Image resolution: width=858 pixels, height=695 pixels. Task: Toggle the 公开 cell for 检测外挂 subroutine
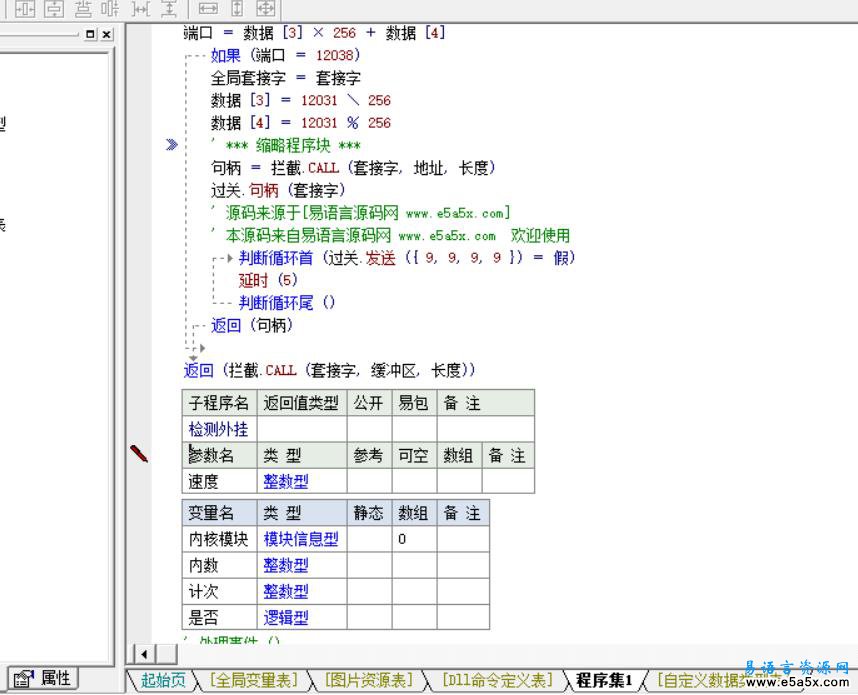point(368,429)
